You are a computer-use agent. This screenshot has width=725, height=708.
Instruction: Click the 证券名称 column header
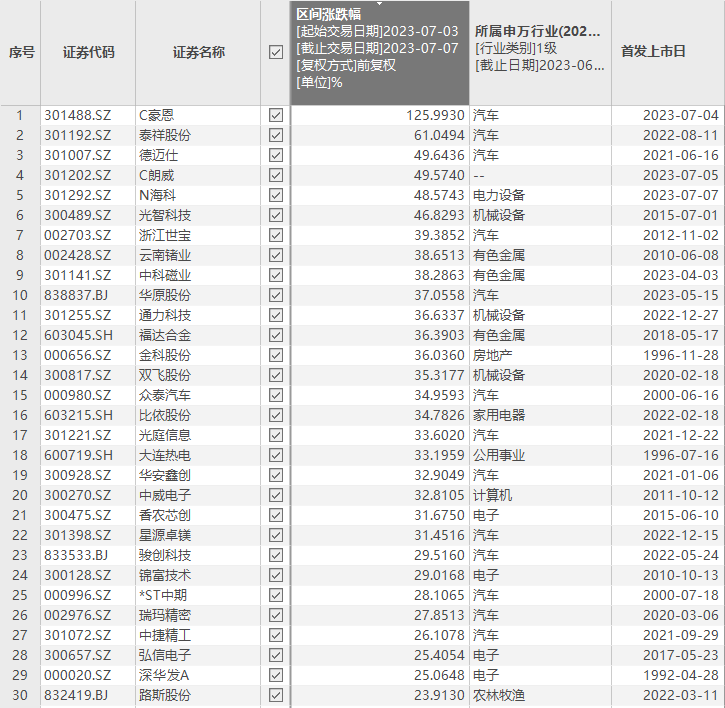click(198, 52)
